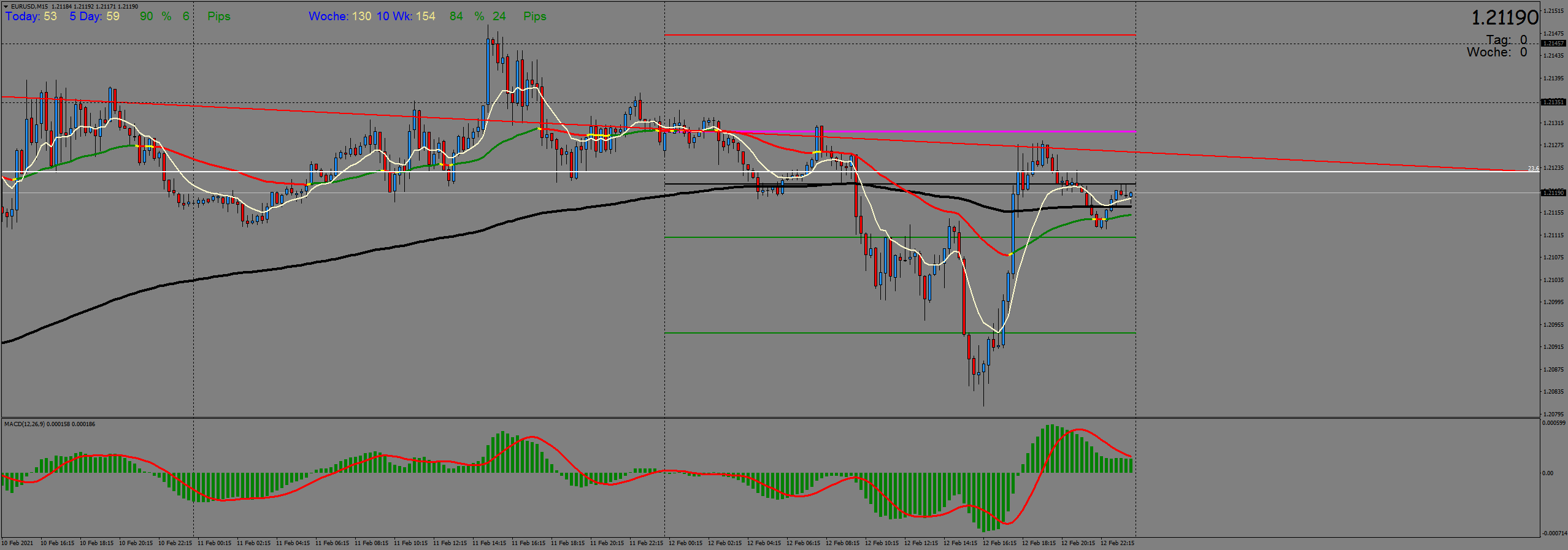Select the 'Woche: 0' label at top right
The height and width of the screenshot is (550, 1568).
(1497, 52)
